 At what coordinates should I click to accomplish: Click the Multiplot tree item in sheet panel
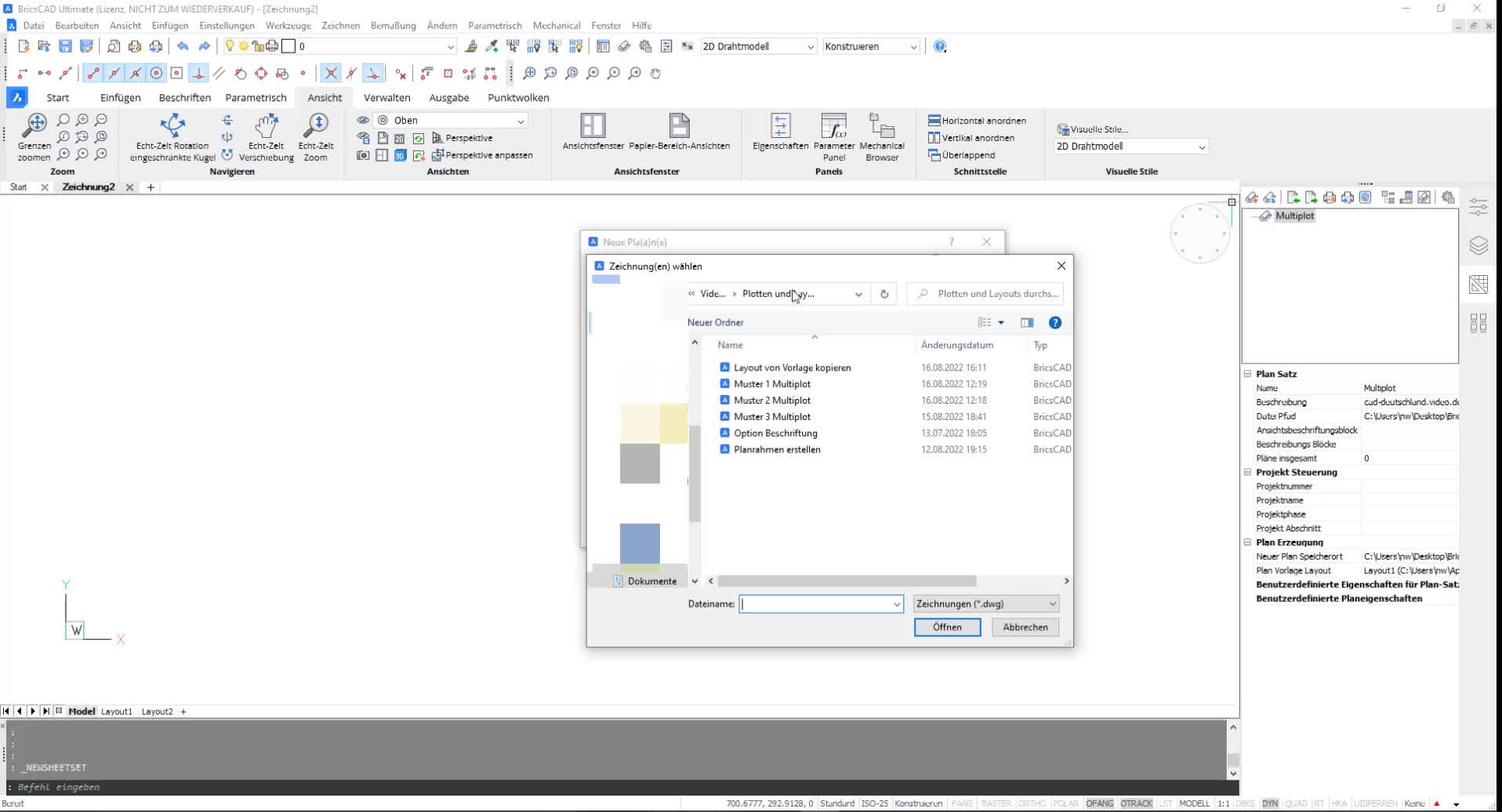(1294, 216)
